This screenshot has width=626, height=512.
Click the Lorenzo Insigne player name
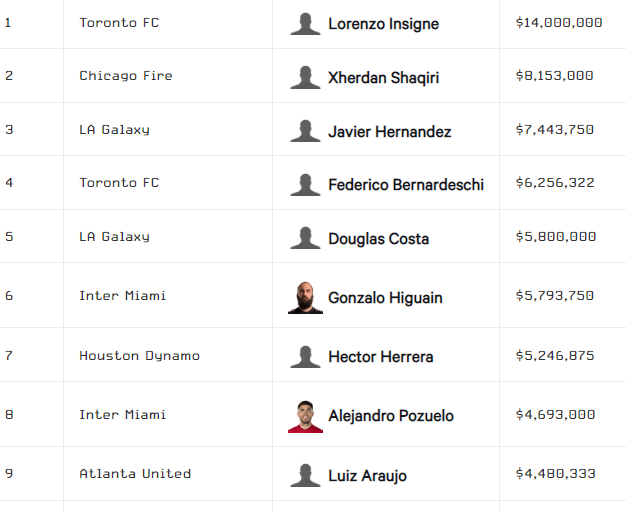[383, 23]
